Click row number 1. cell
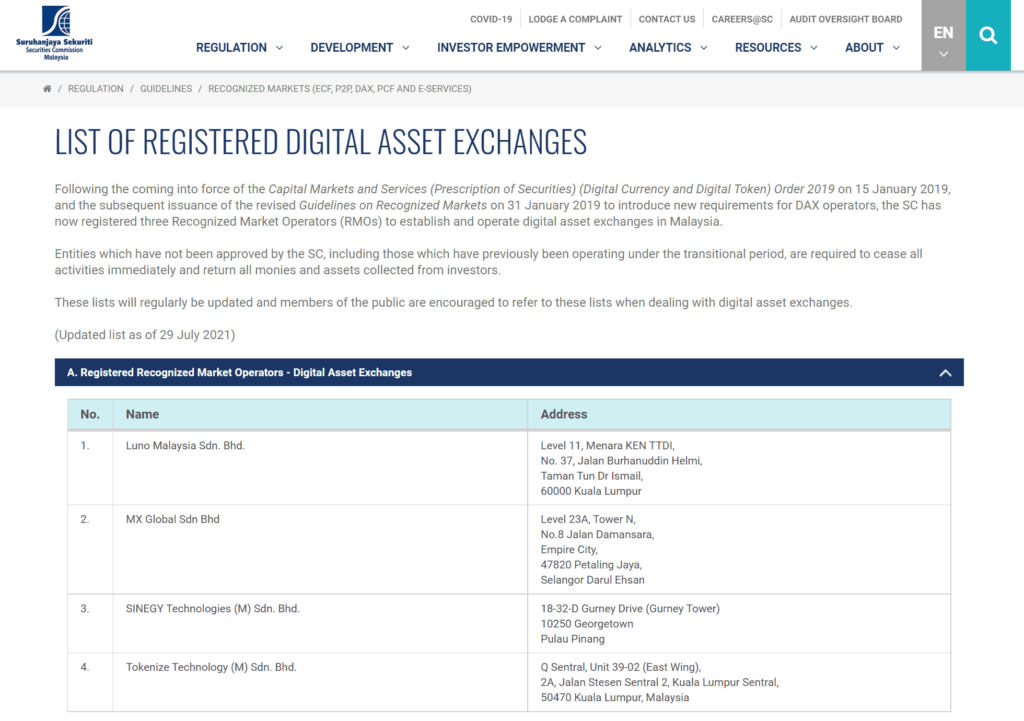The height and width of the screenshot is (721, 1024). point(90,468)
